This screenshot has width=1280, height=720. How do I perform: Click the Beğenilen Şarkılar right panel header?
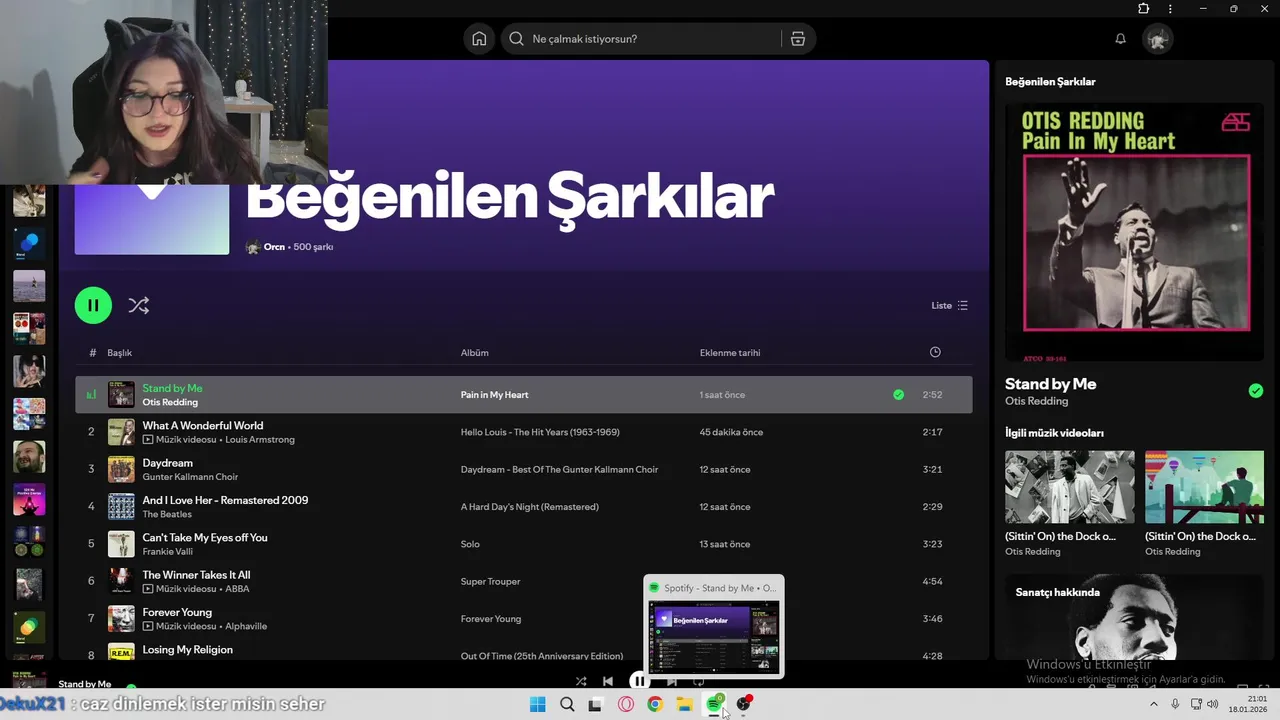[1050, 82]
